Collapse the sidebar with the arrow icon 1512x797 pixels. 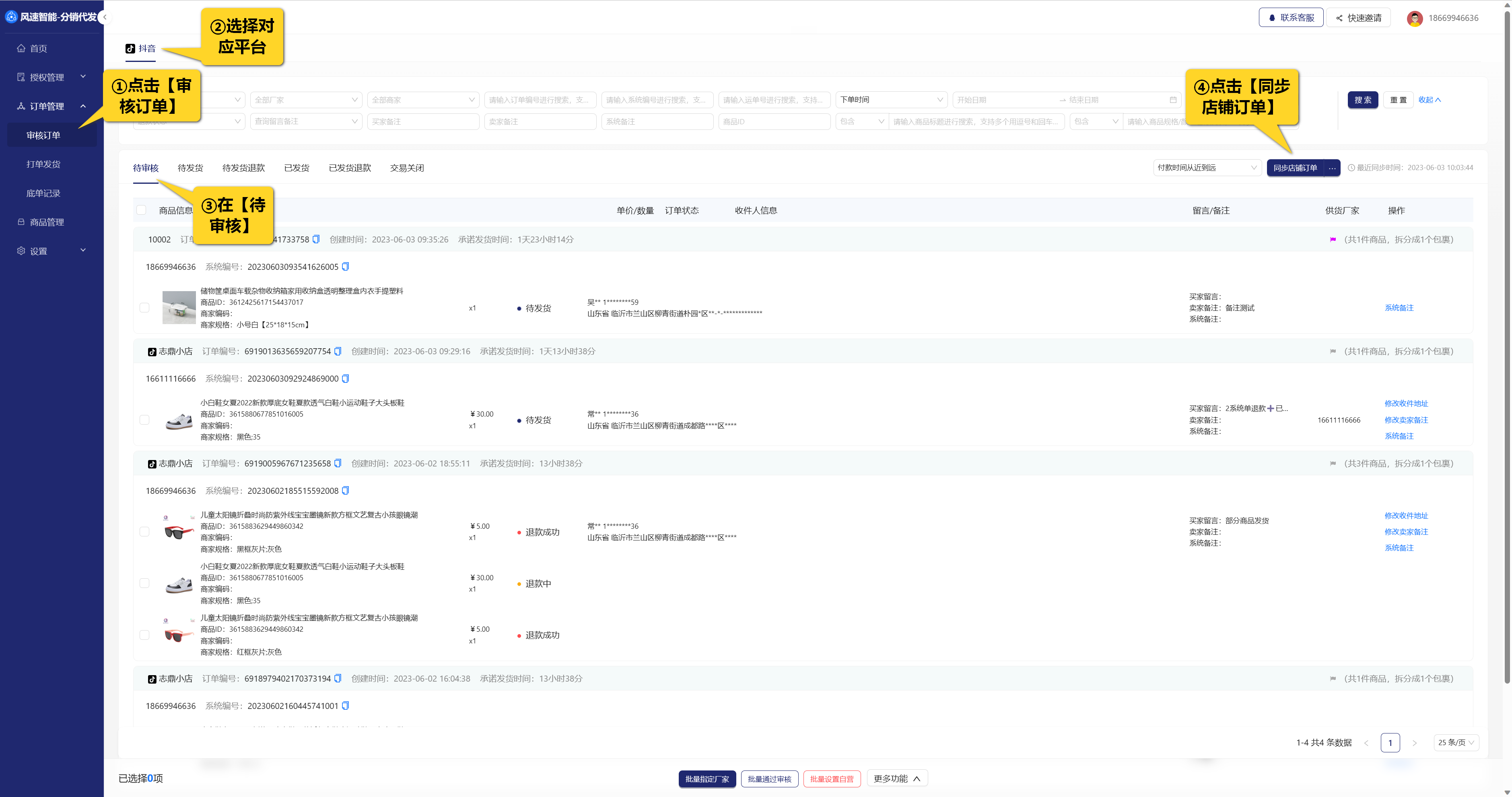105,17
